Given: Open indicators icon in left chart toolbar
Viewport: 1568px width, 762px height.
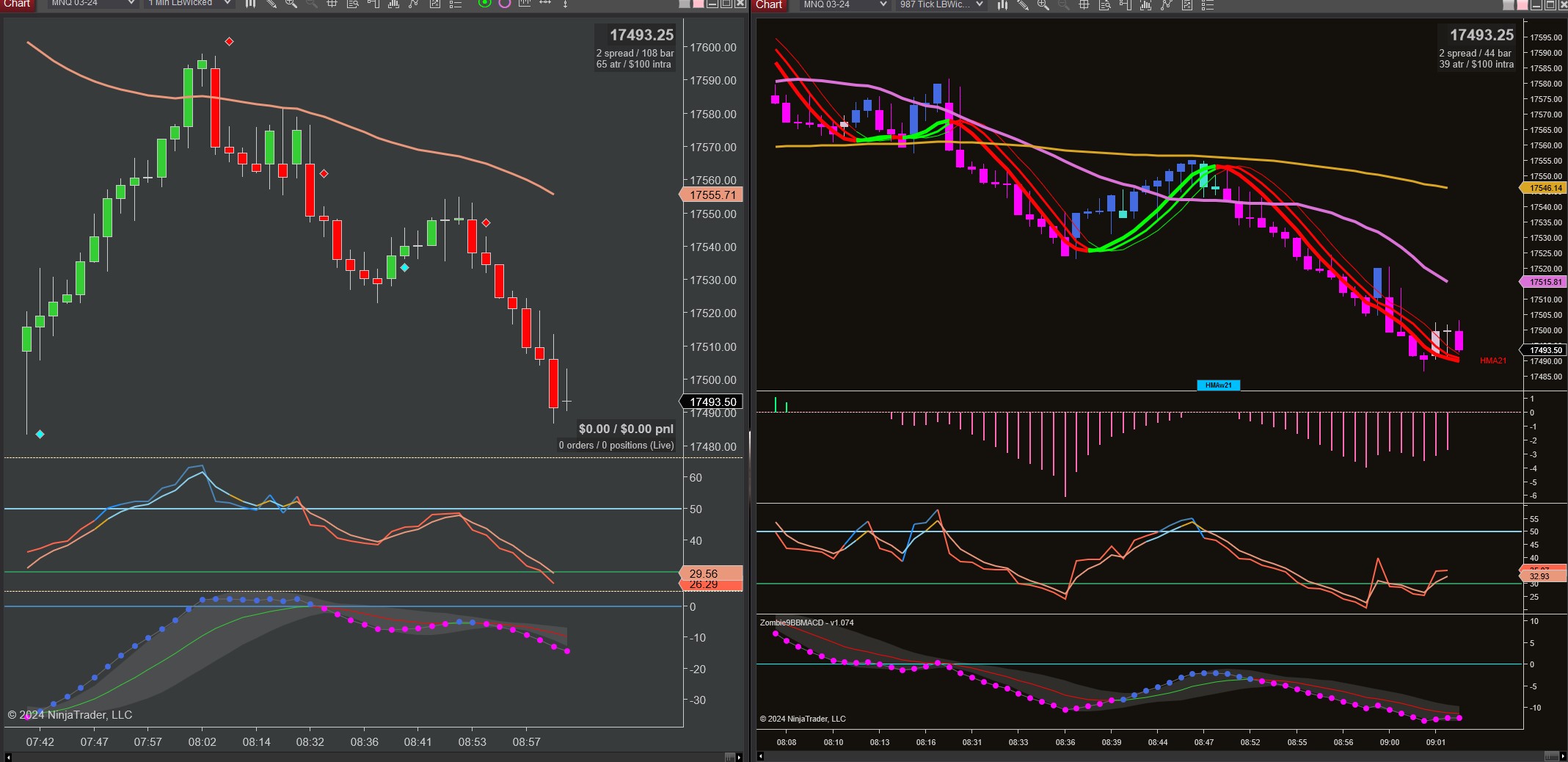Looking at the screenshot, I should click(x=393, y=4).
